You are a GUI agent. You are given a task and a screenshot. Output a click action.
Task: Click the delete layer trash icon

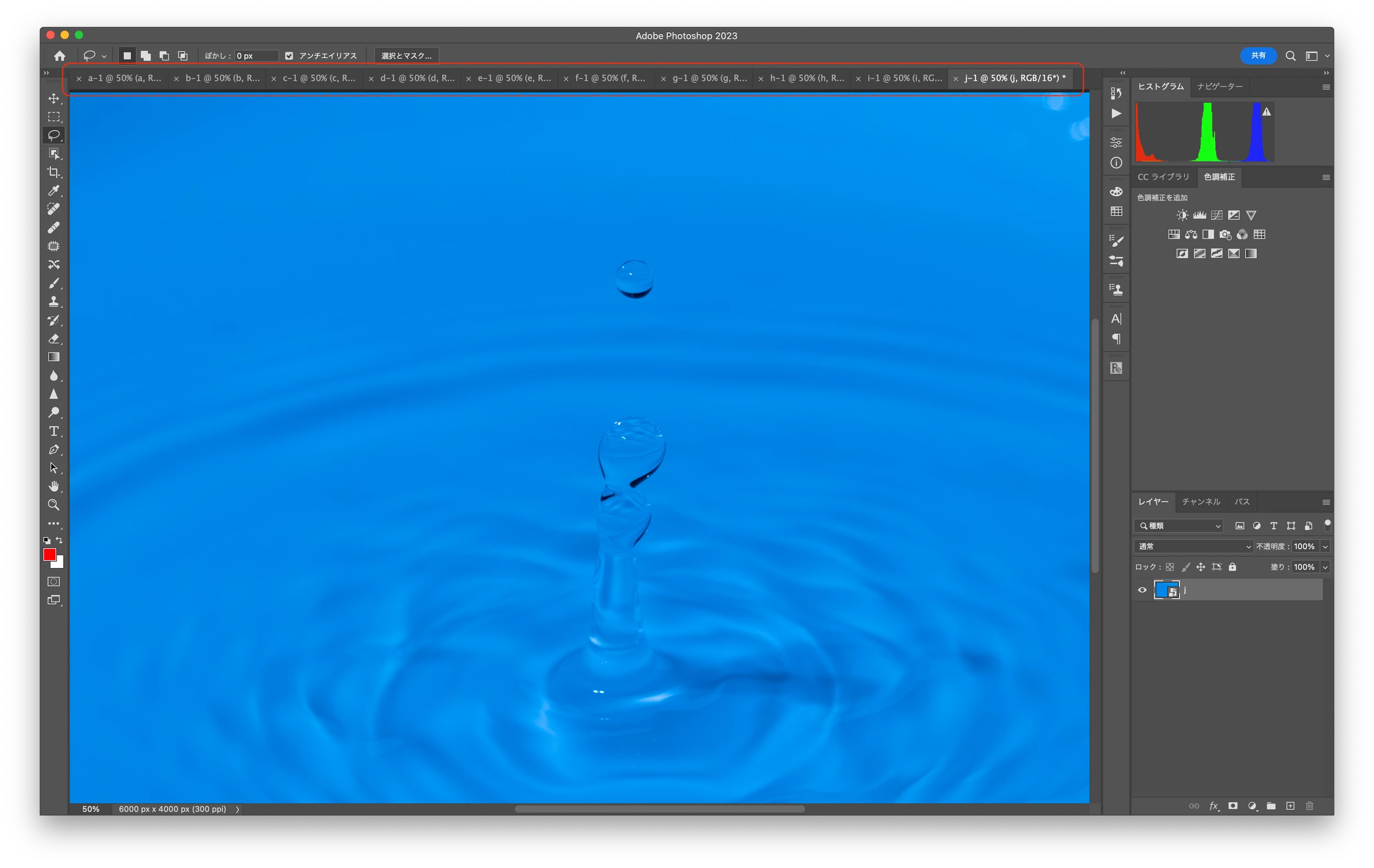point(1310,806)
